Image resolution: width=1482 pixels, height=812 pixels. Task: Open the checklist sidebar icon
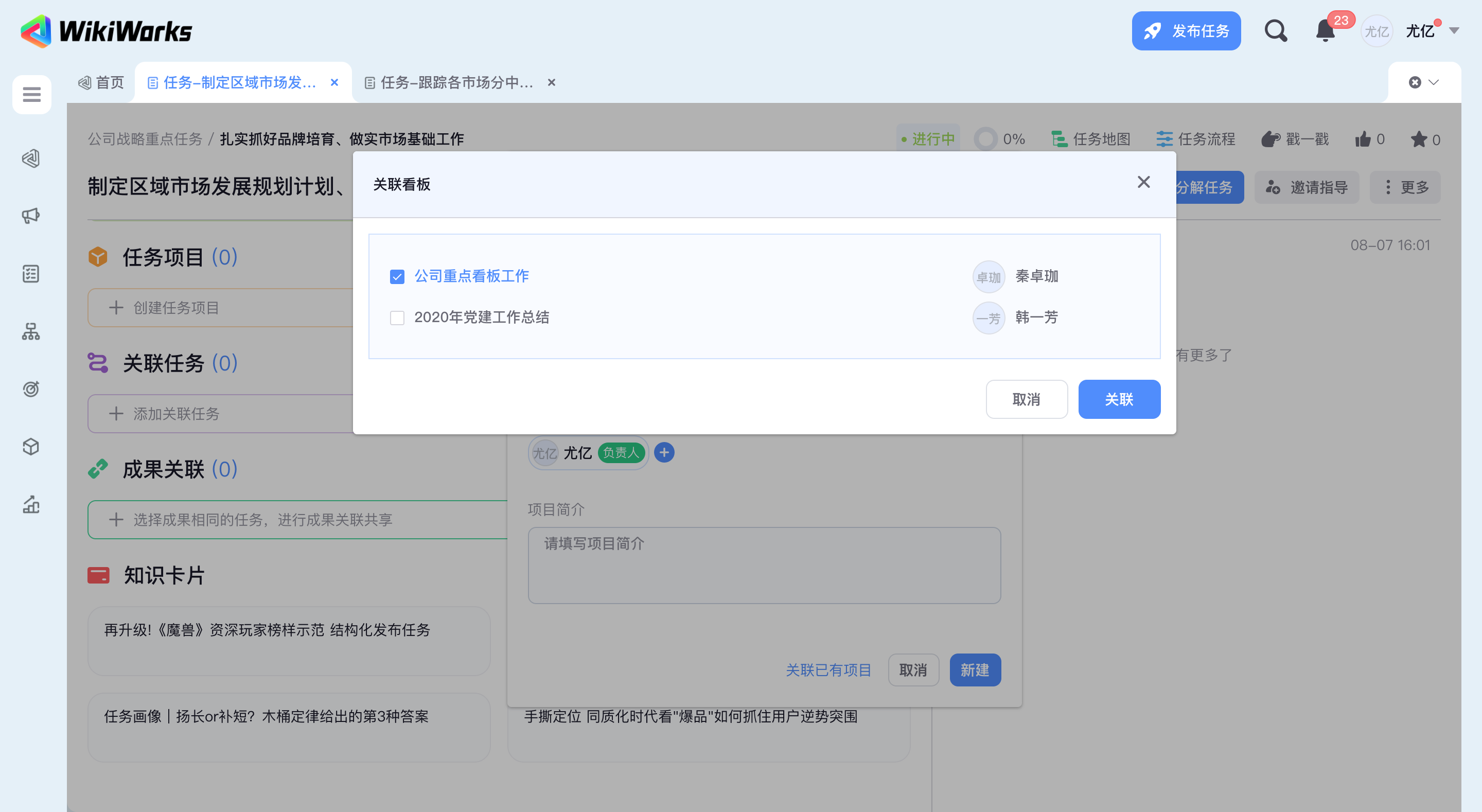coord(31,273)
